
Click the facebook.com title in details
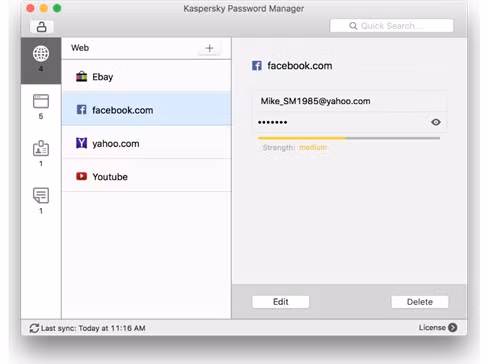click(300, 66)
